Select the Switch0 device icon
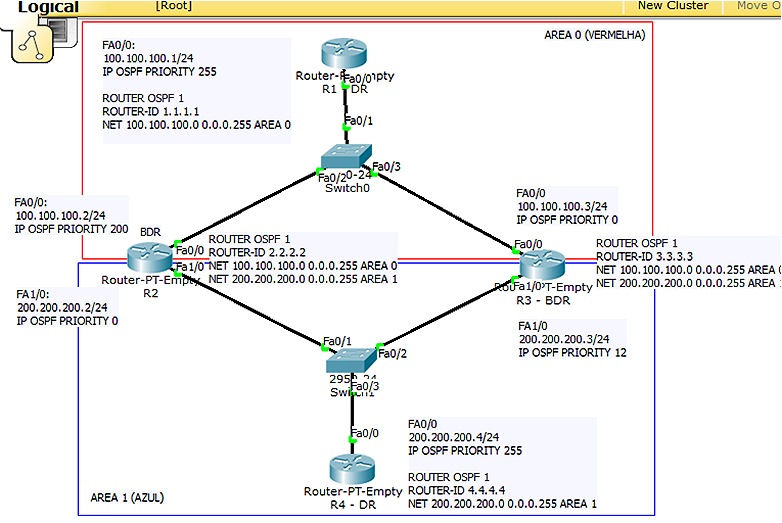 click(x=347, y=158)
